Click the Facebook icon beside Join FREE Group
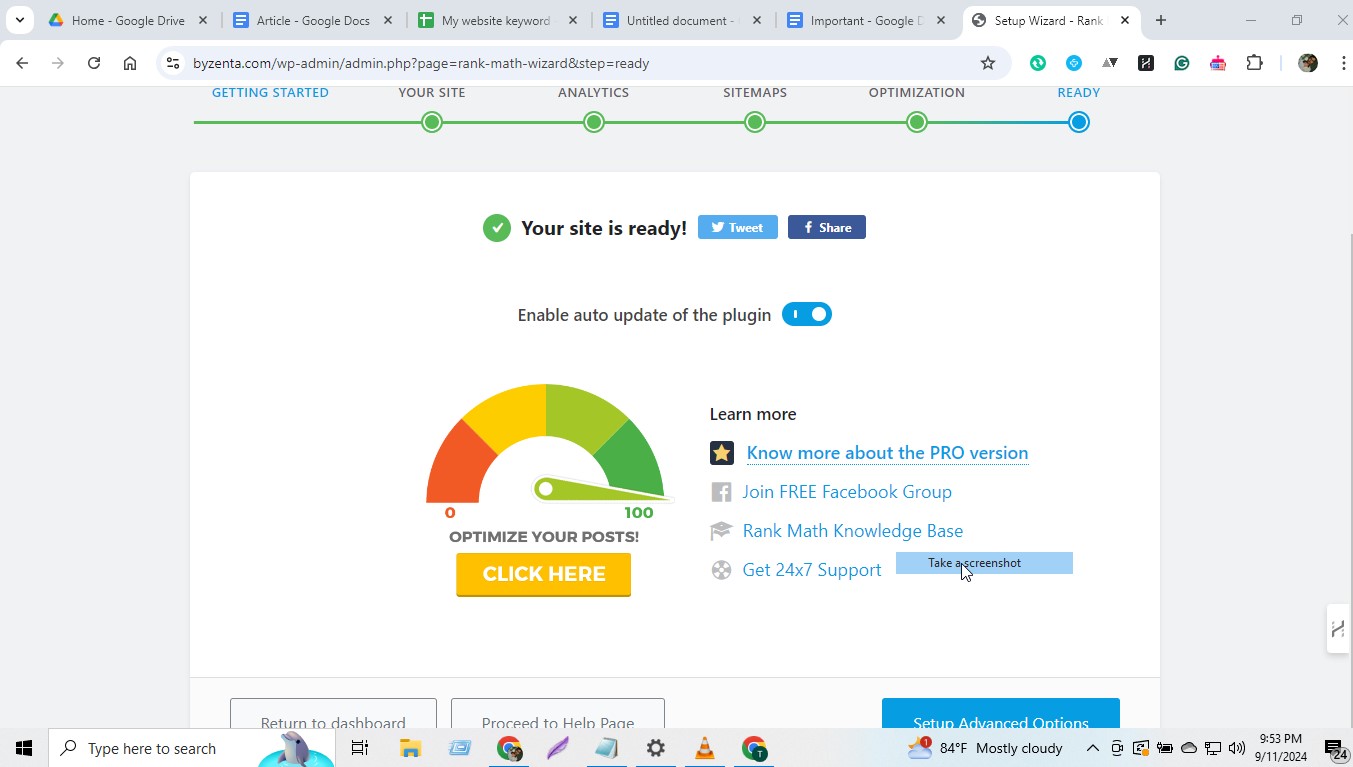Screen dimensions: 1353x767 coord(721,492)
